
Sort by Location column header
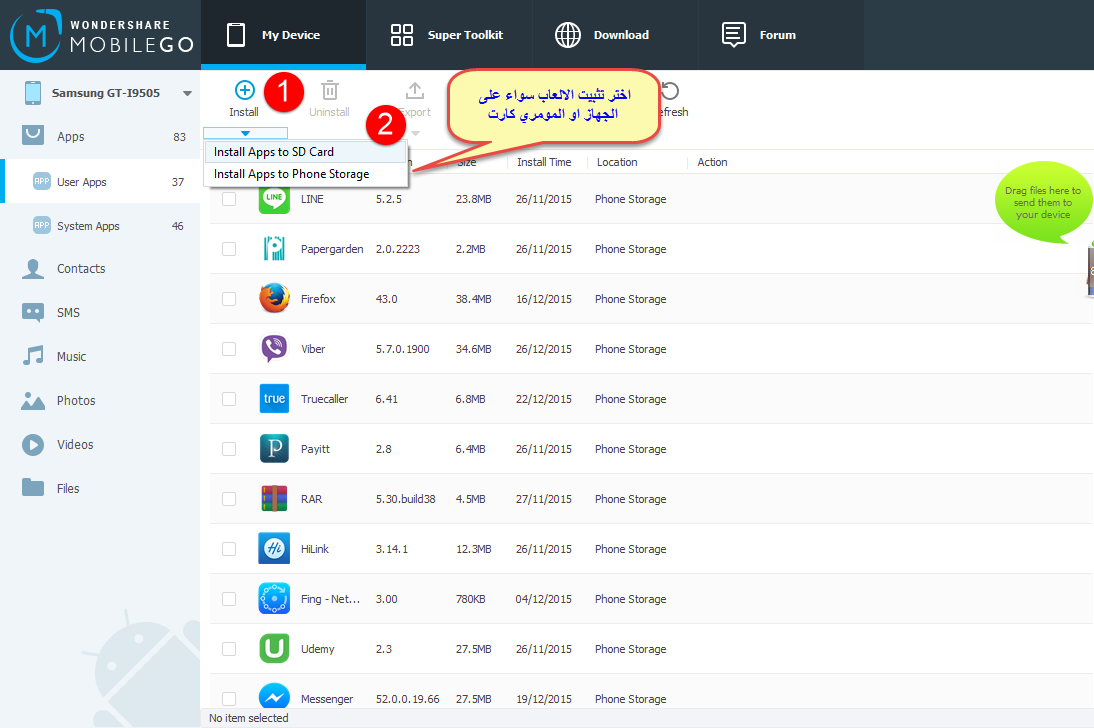(x=617, y=162)
